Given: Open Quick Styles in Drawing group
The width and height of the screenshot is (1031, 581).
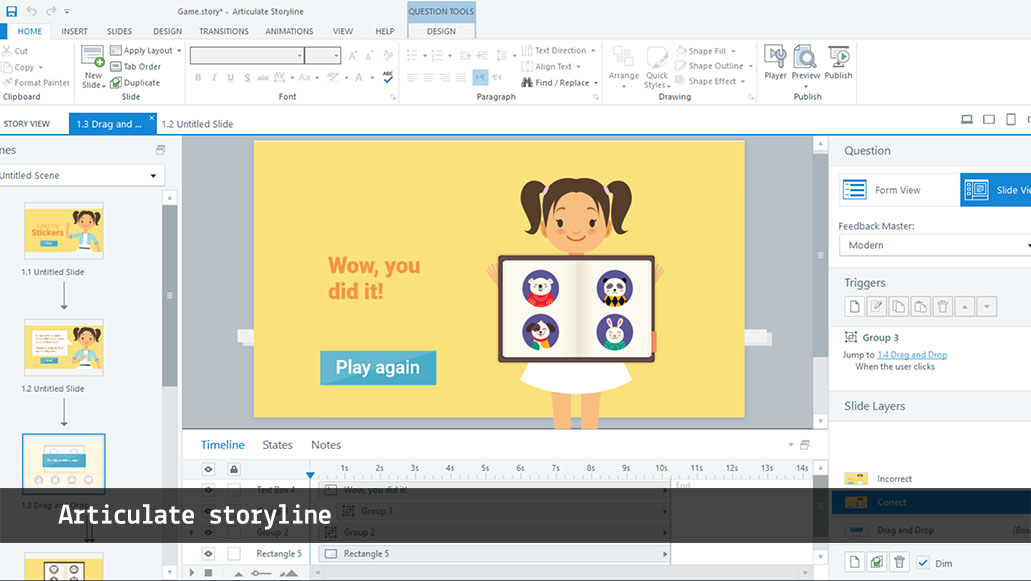Looking at the screenshot, I should [656, 66].
